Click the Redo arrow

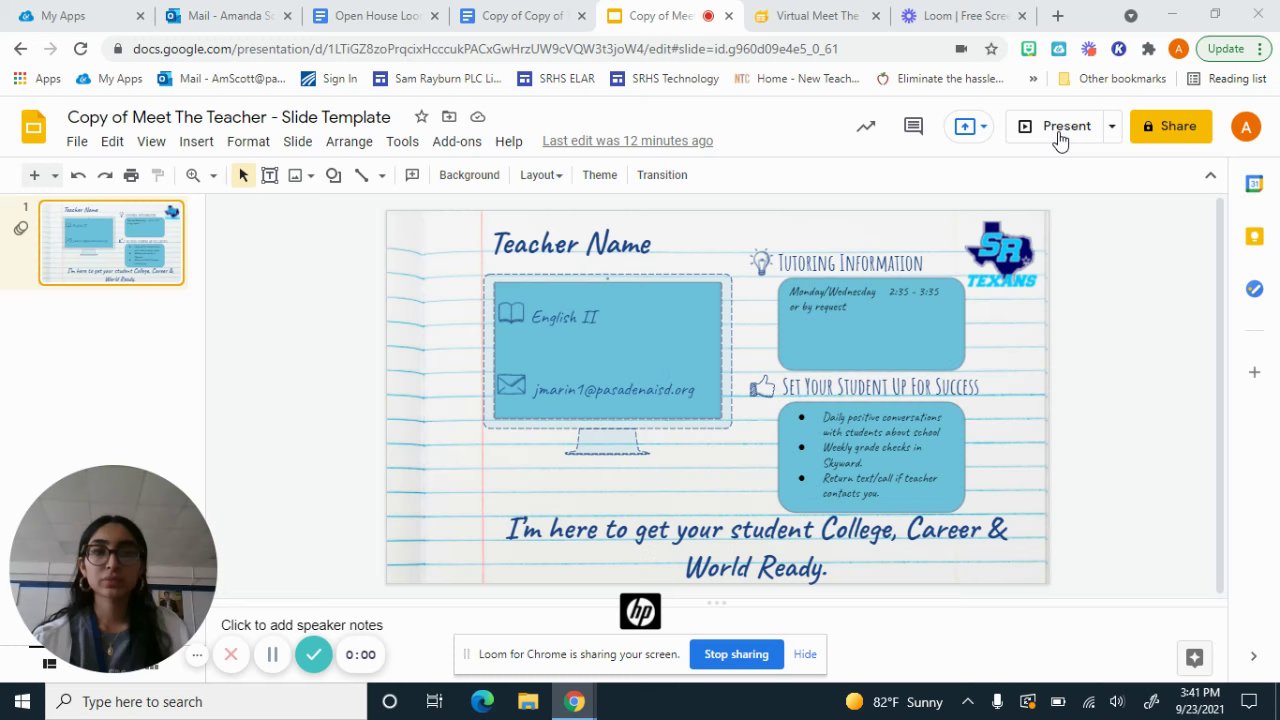(x=105, y=175)
